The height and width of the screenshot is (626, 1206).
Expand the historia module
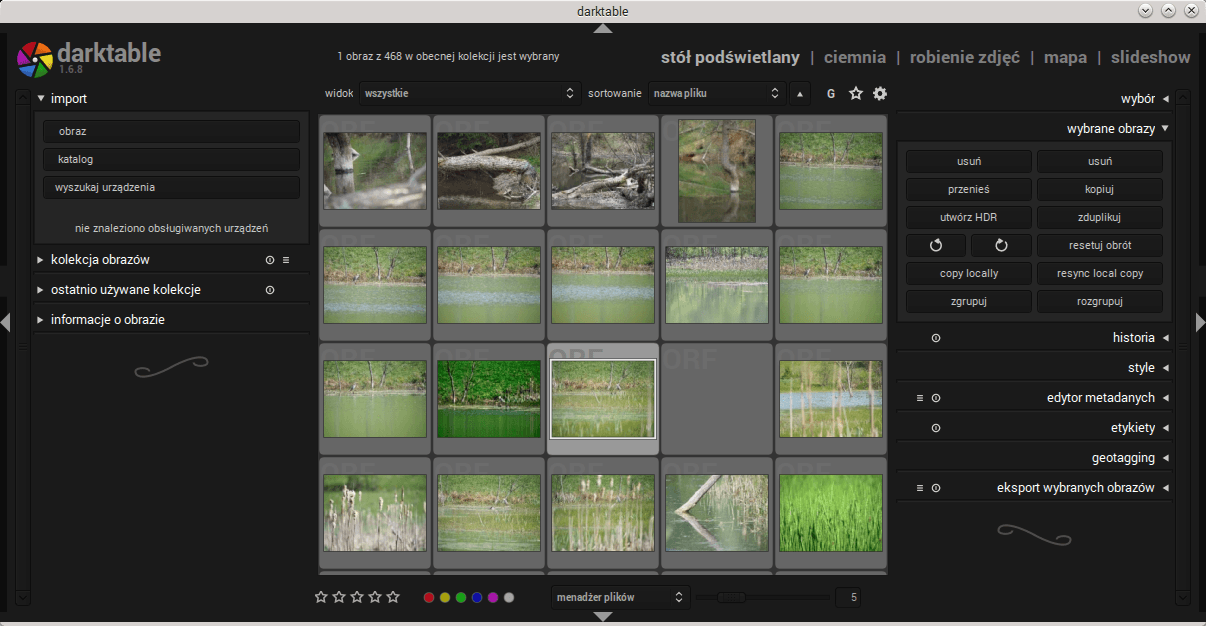pyautogui.click(x=1165, y=338)
